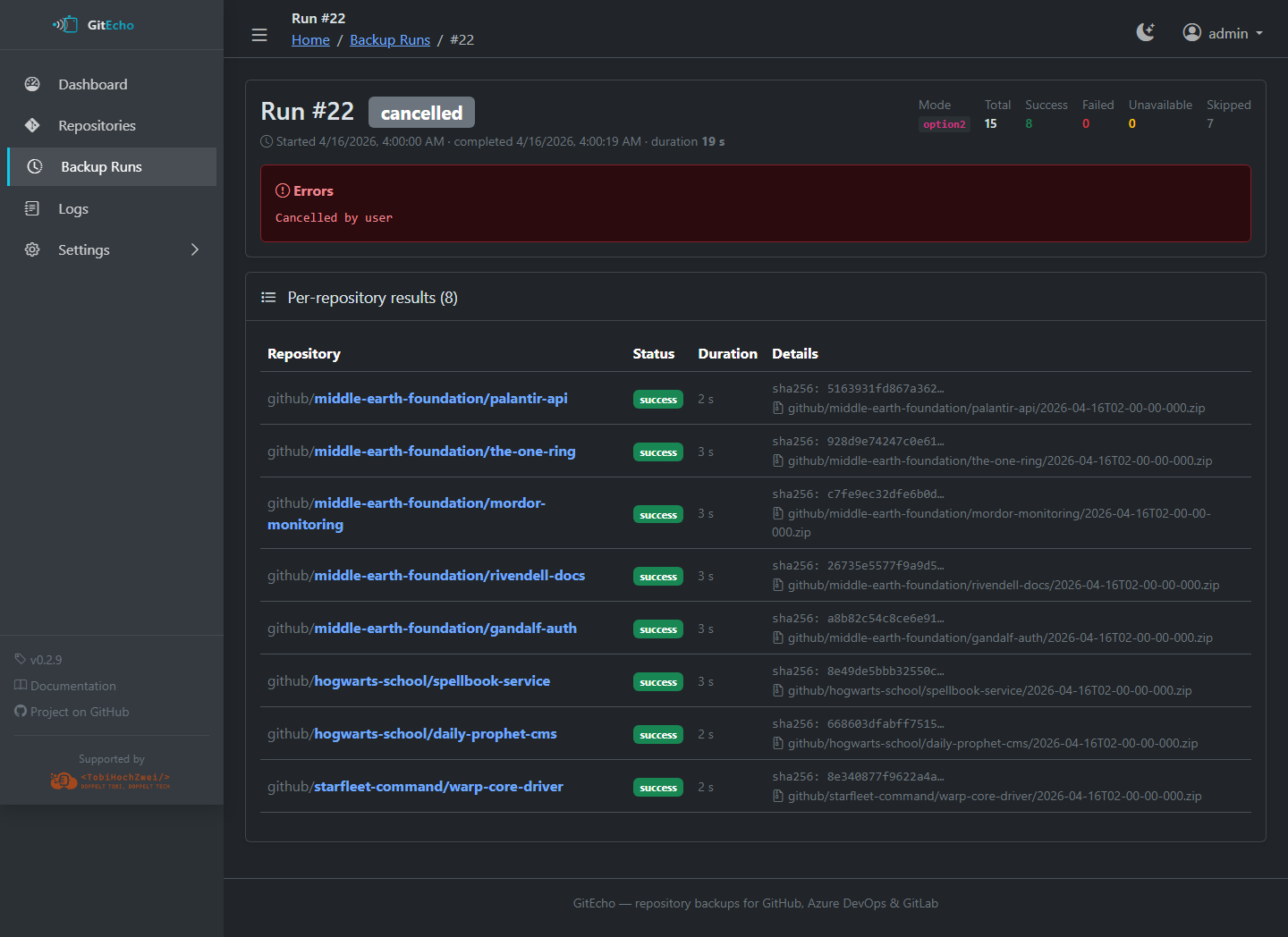This screenshot has width=1288, height=937.
Task: Click the TobiHochZwei supporter logo
Action: tap(111, 780)
